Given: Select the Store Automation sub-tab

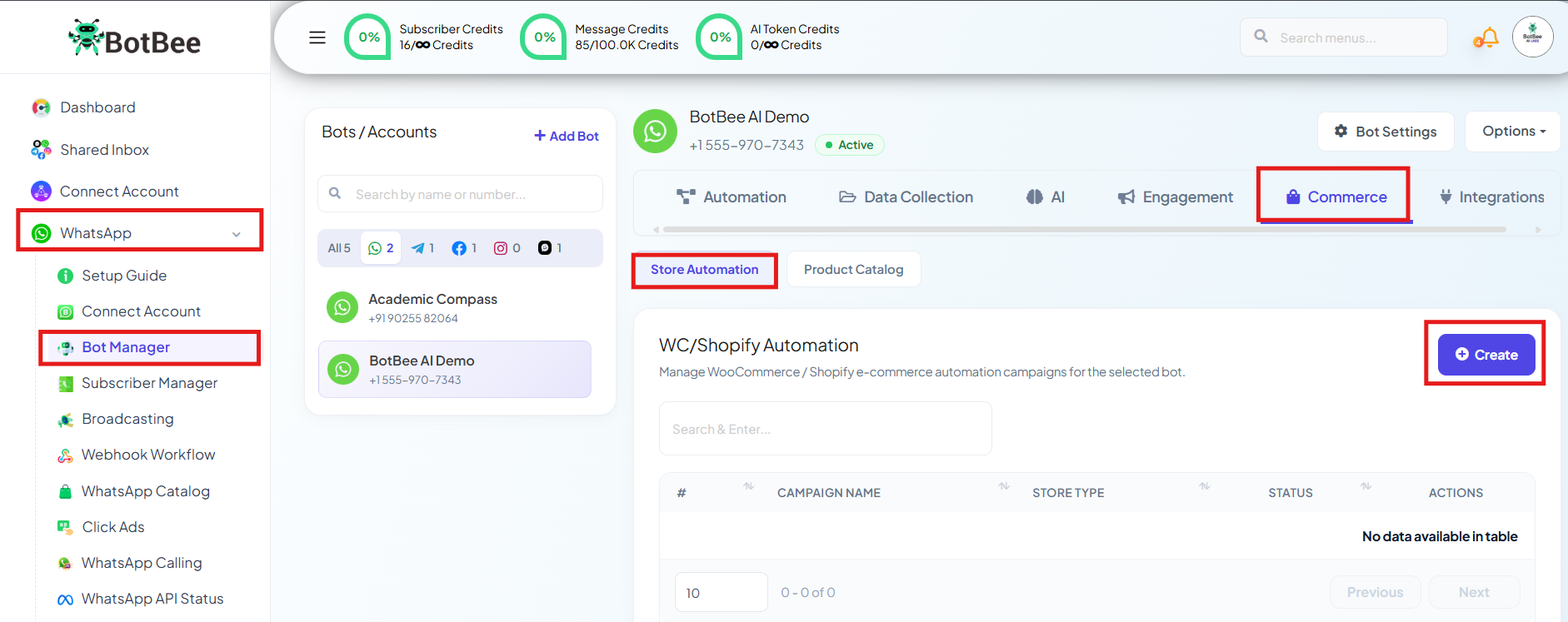Looking at the screenshot, I should [705, 270].
